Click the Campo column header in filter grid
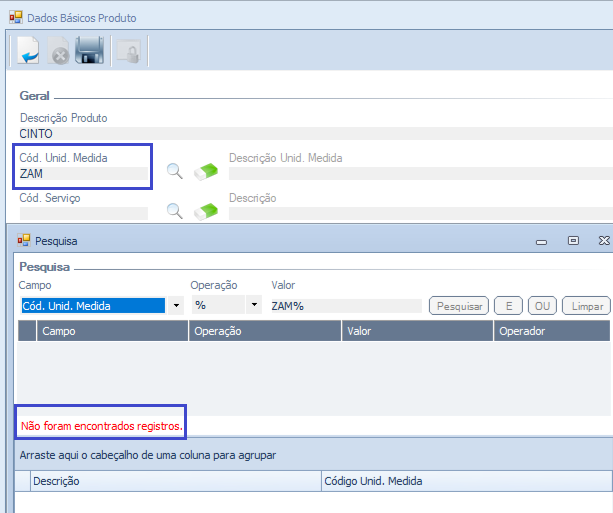613x513 pixels. [x=113, y=331]
